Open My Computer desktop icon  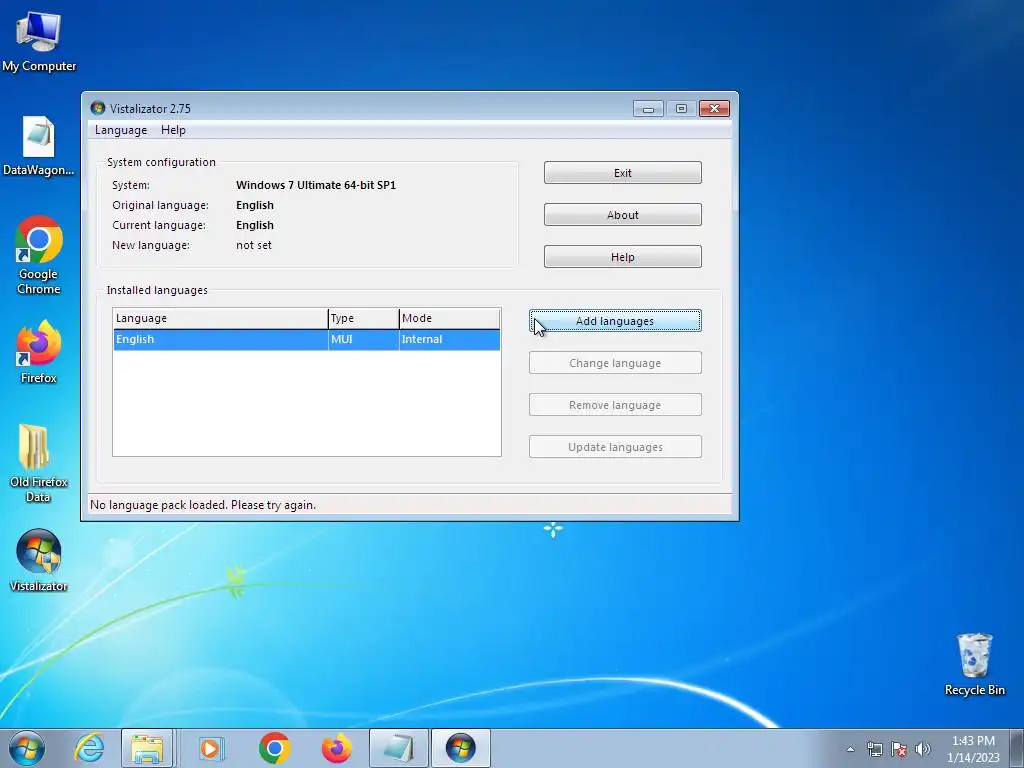tap(39, 40)
